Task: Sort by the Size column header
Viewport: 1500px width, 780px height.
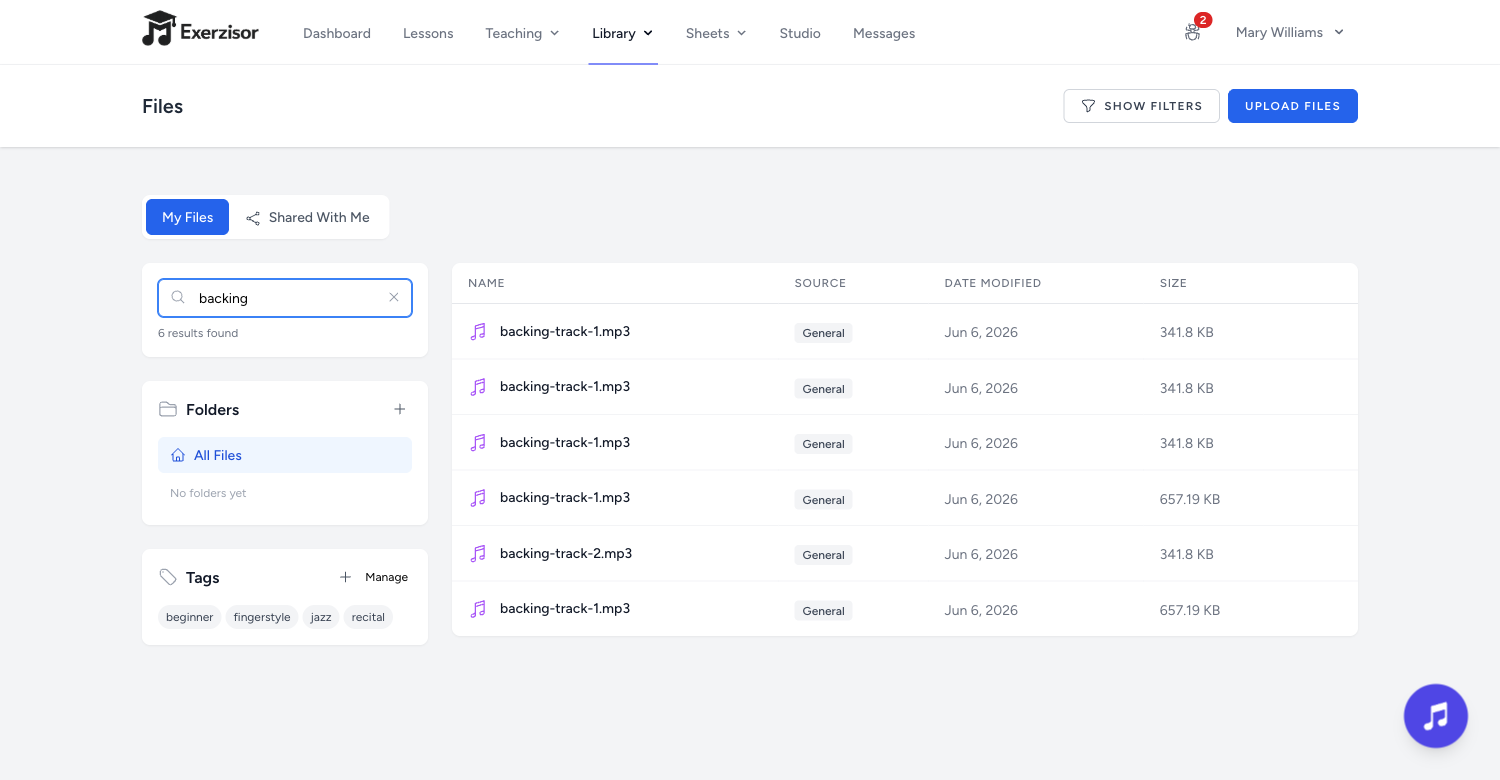Action: [1173, 283]
